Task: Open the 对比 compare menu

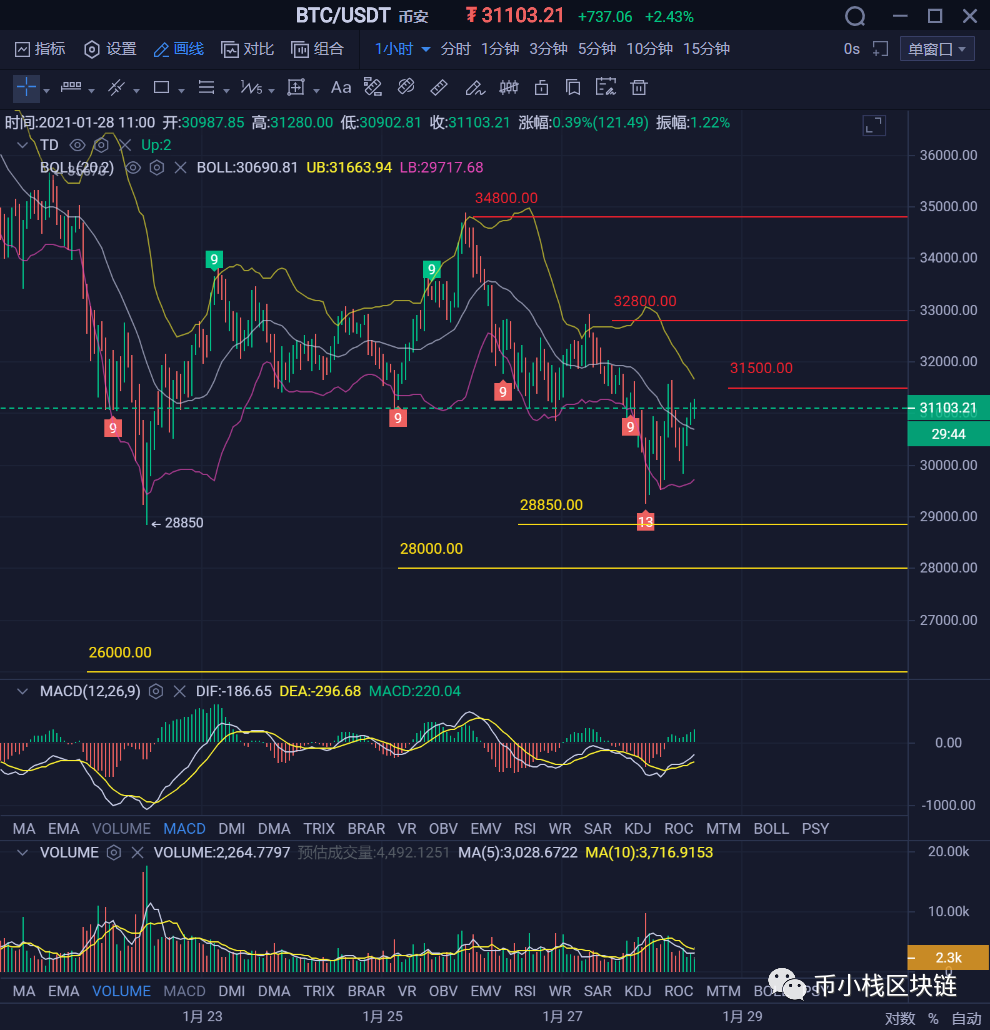Action: pos(247,48)
